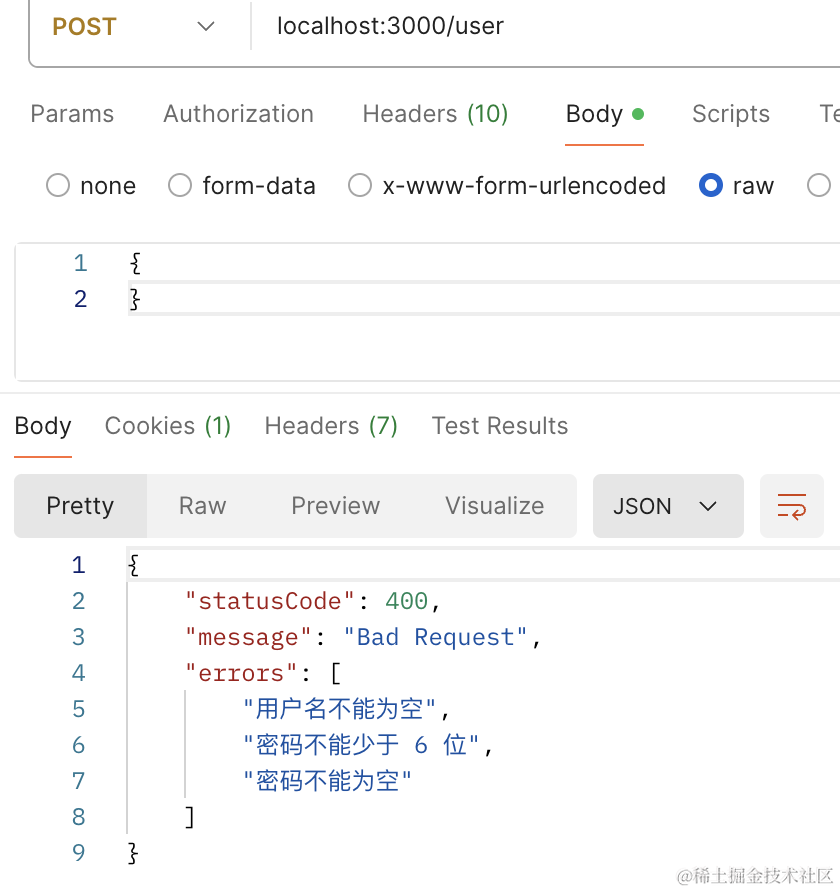View the response Cookies (1) tab
Viewport: 840px width, 892px height.
click(168, 426)
